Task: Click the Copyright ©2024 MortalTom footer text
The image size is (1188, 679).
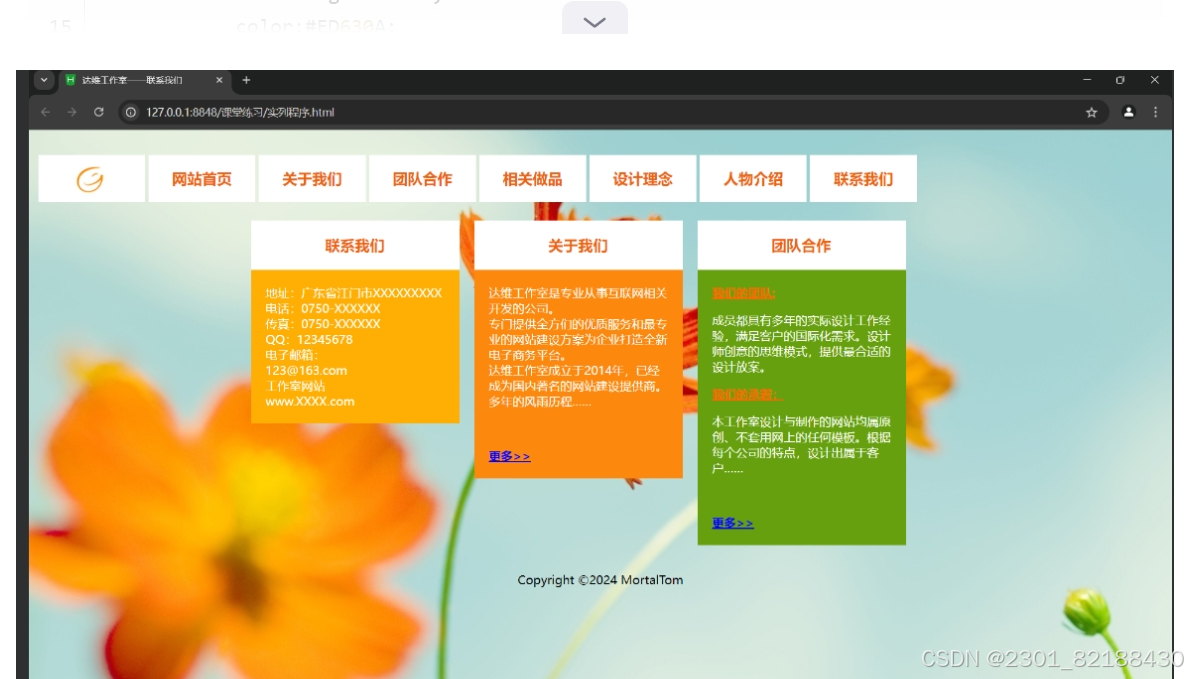Action: (x=600, y=580)
